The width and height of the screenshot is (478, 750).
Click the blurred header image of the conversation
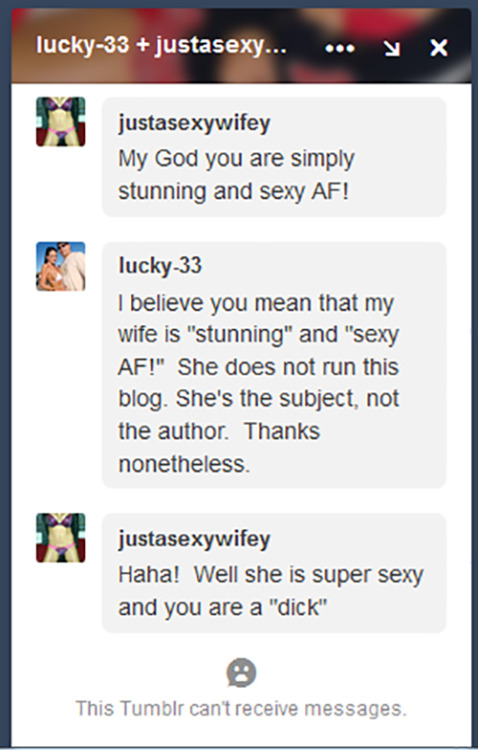[241, 46]
